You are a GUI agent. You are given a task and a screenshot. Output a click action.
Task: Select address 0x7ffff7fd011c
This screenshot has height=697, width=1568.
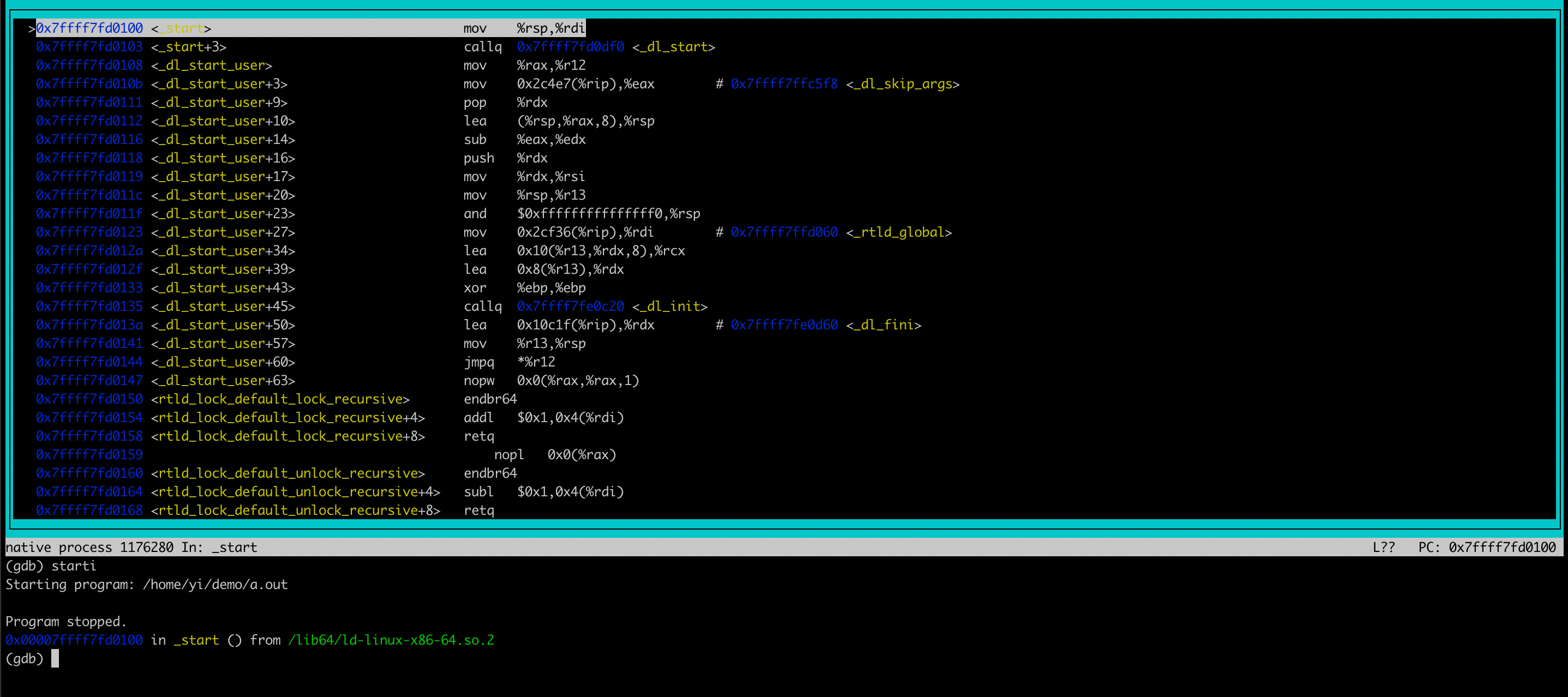[89, 195]
